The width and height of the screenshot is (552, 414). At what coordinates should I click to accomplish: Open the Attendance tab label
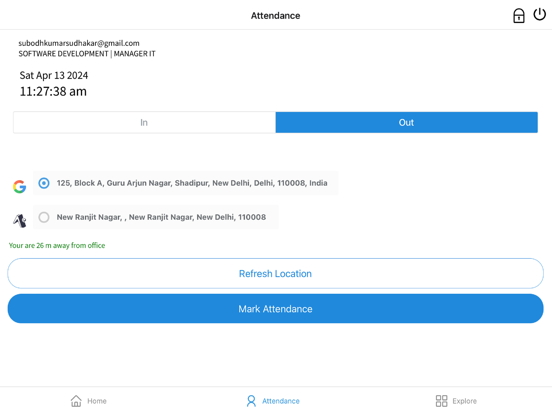[x=281, y=401]
